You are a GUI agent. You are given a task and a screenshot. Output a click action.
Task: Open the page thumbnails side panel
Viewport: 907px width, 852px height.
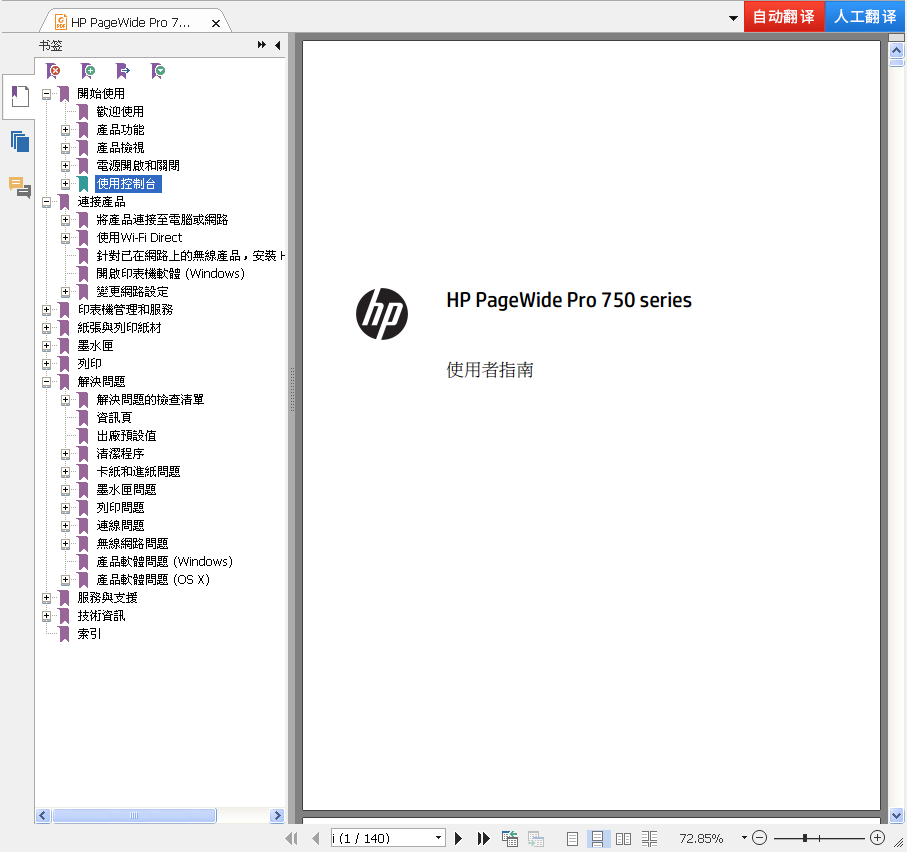[20, 141]
